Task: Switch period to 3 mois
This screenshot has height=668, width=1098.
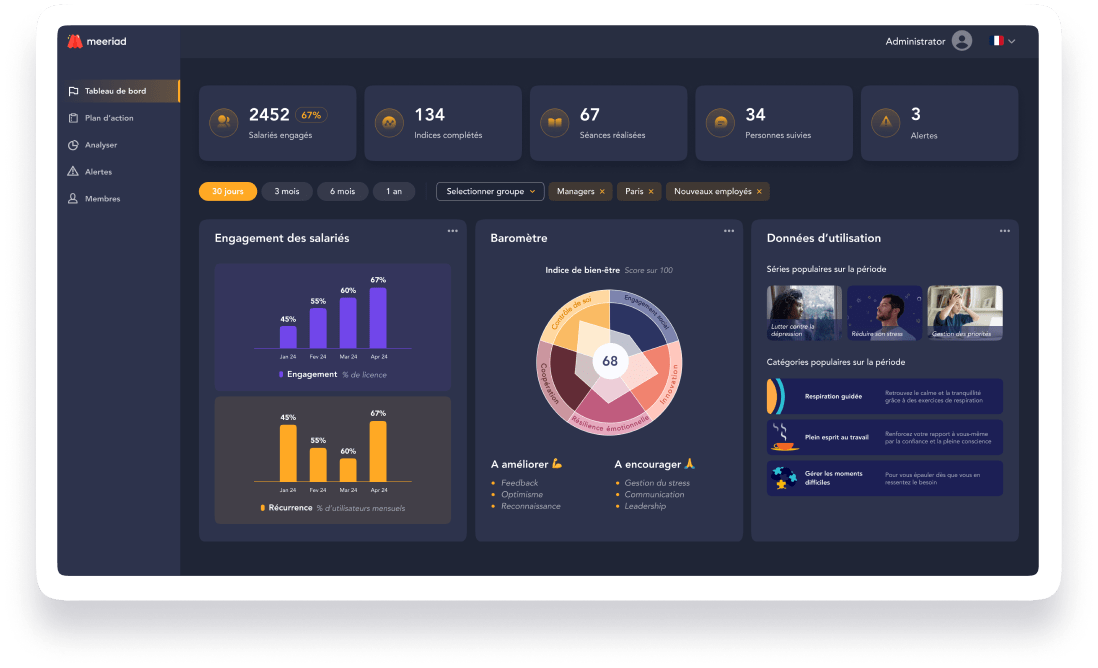Action: (x=287, y=191)
